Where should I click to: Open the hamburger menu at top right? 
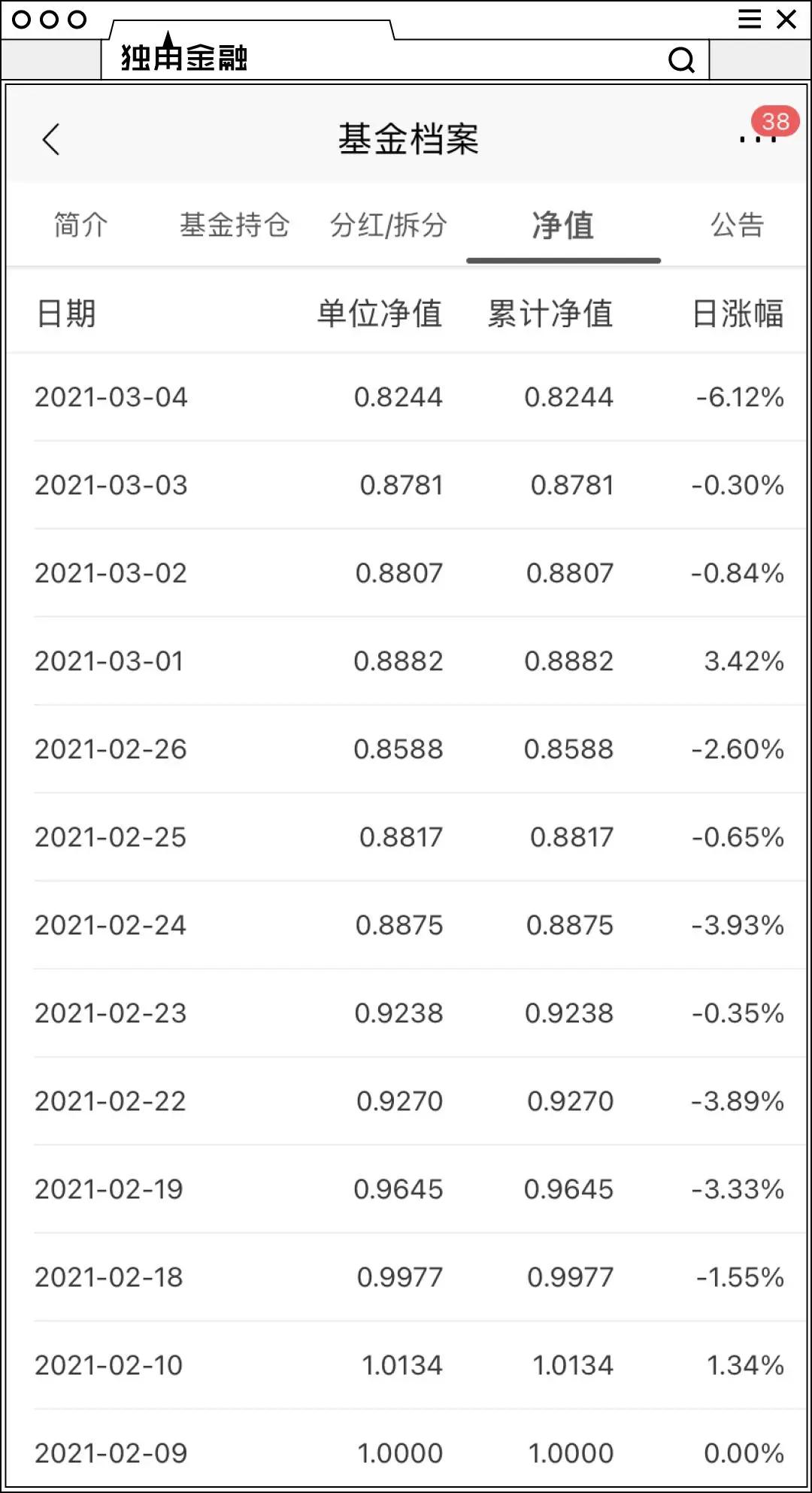(748, 20)
